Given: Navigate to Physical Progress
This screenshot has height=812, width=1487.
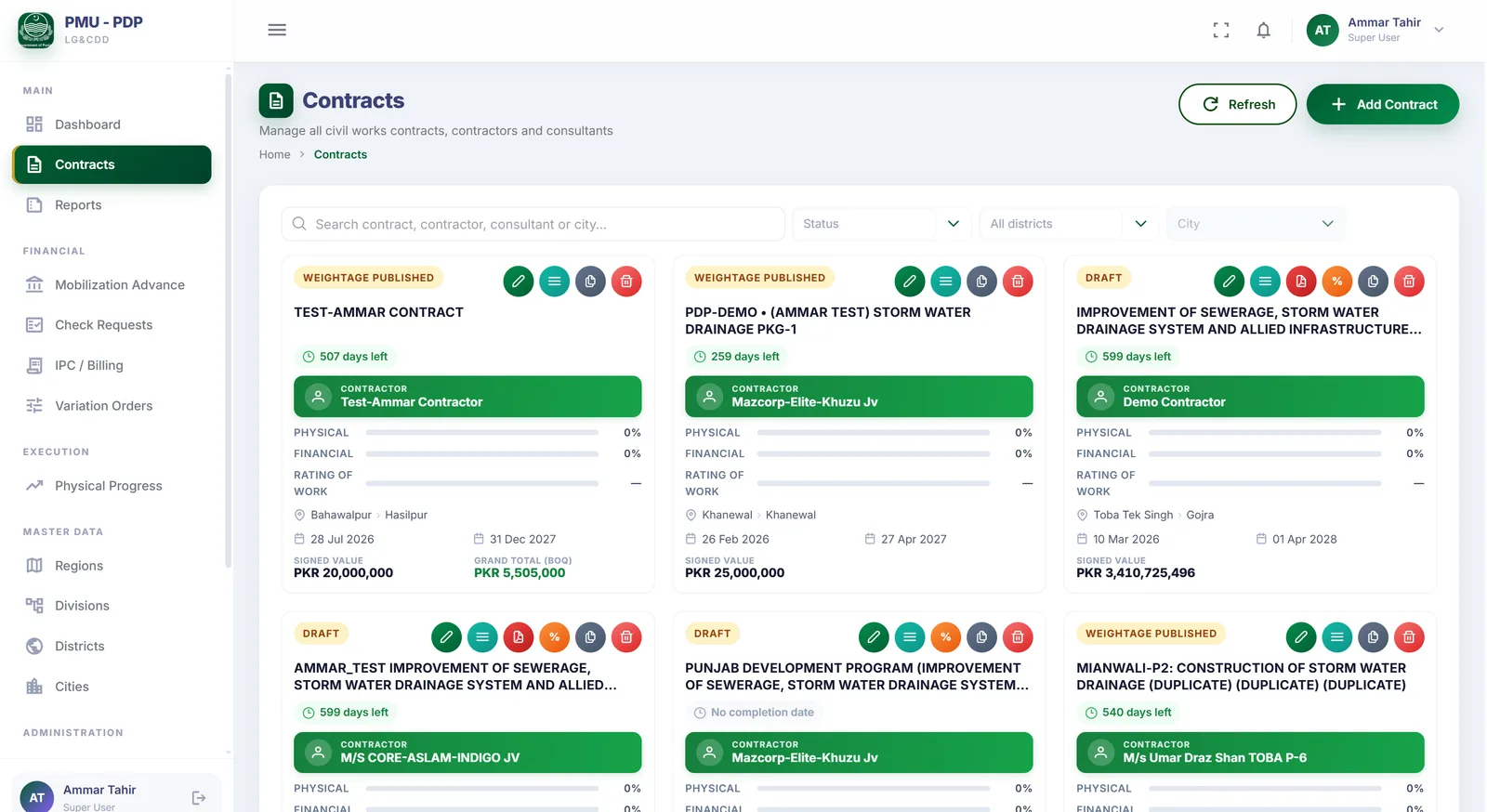Looking at the screenshot, I should pyautogui.click(x=112, y=486).
